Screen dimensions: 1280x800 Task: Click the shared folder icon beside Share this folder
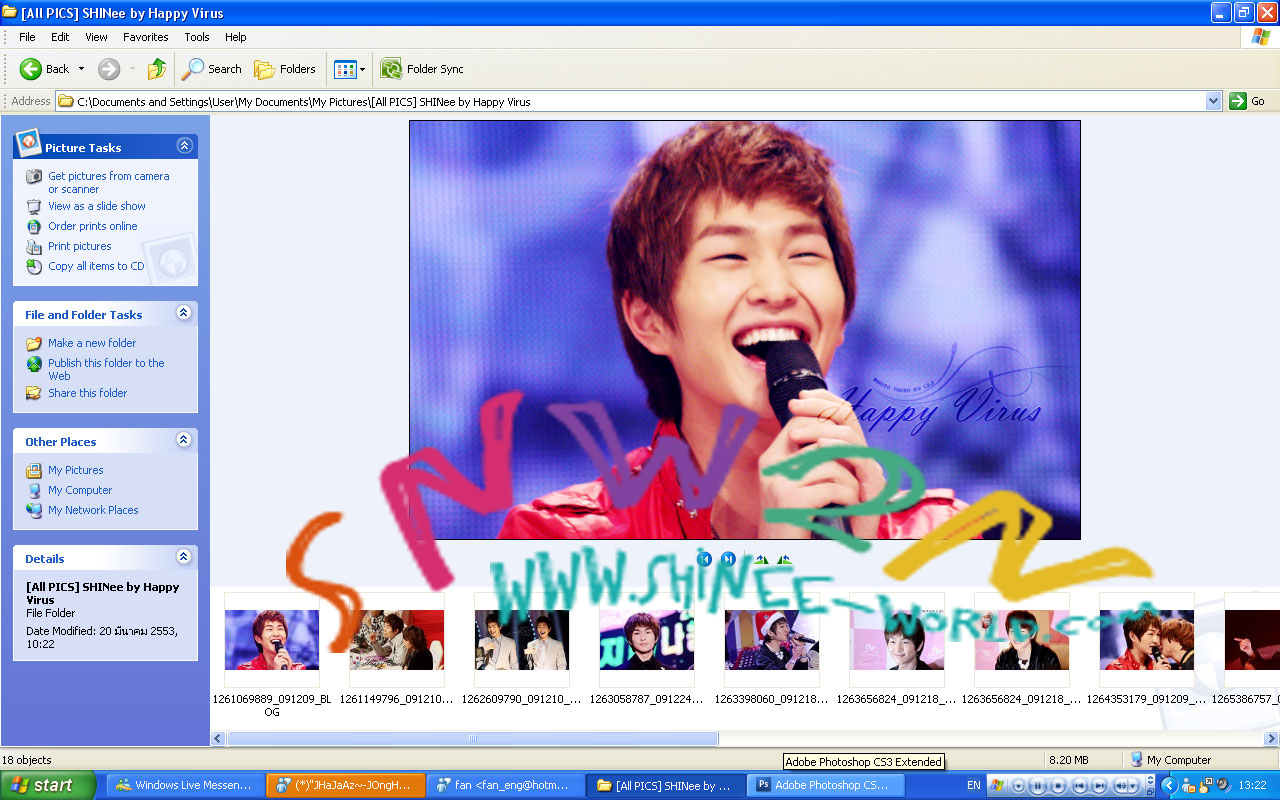coord(34,393)
